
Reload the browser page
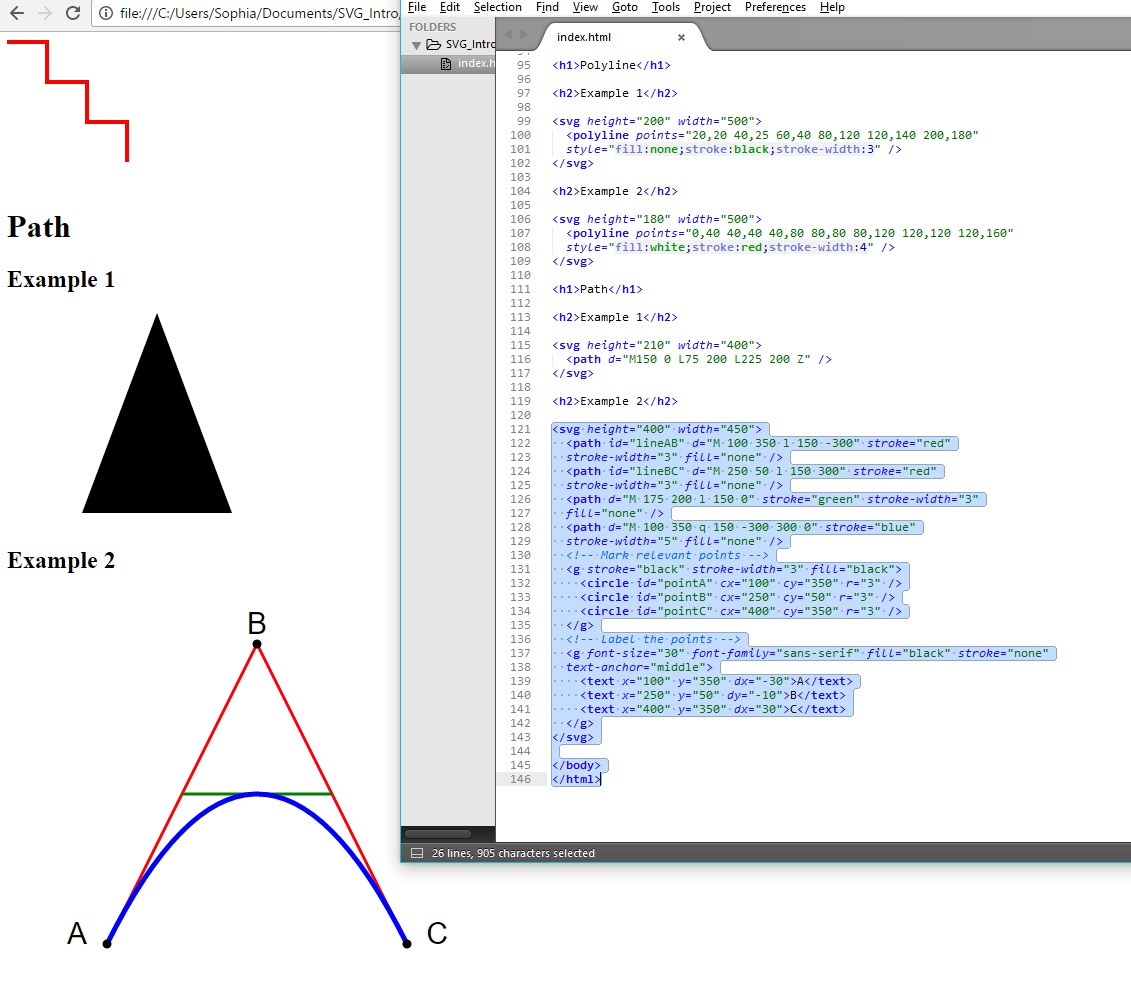coord(73,13)
